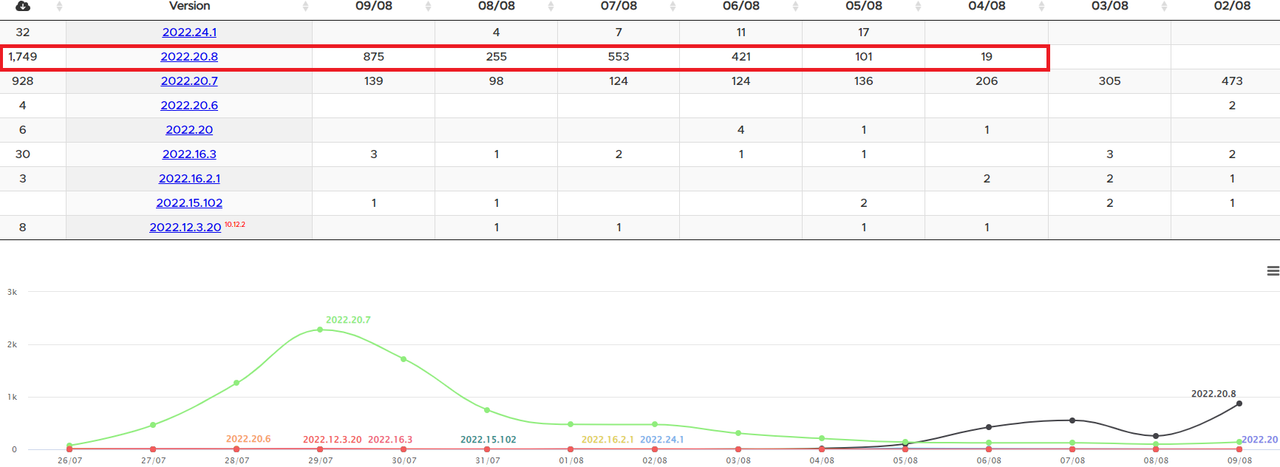Image resolution: width=1280 pixels, height=467 pixels.
Task: Click the 2022.20.8 data point at 08/08
Action: coord(1156,436)
